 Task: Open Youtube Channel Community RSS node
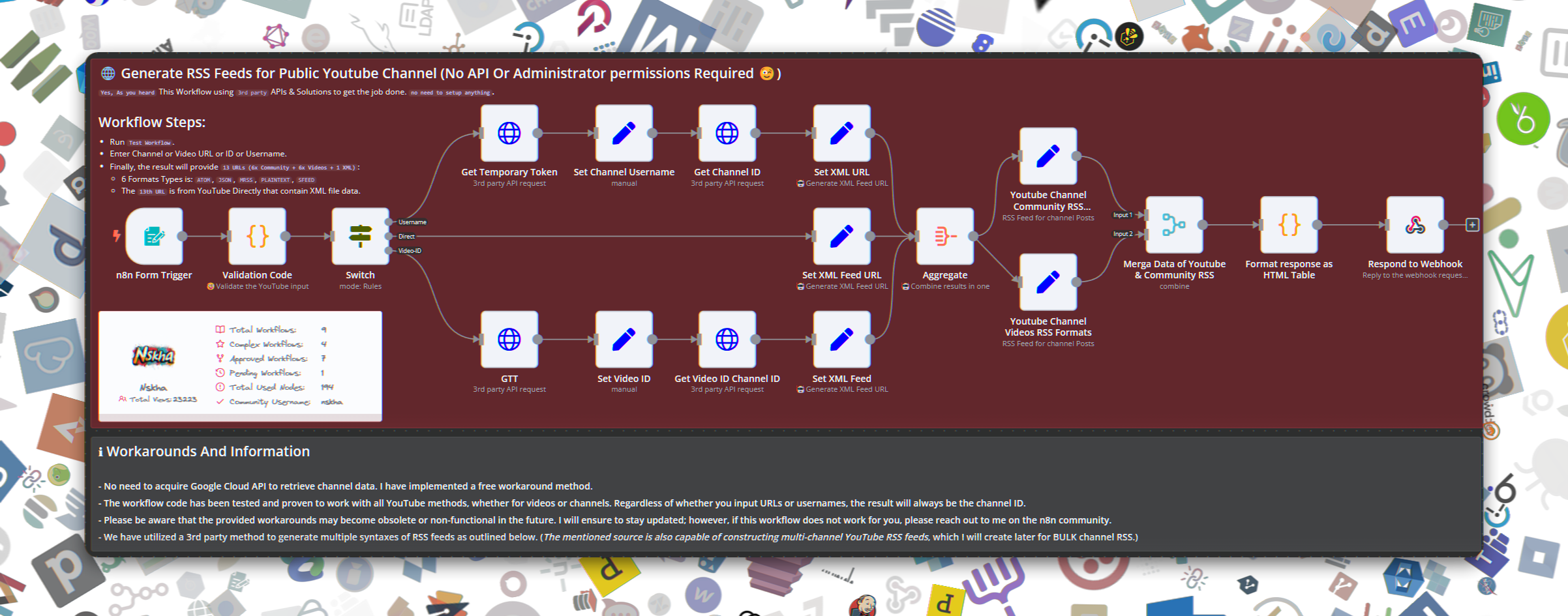(1048, 156)
